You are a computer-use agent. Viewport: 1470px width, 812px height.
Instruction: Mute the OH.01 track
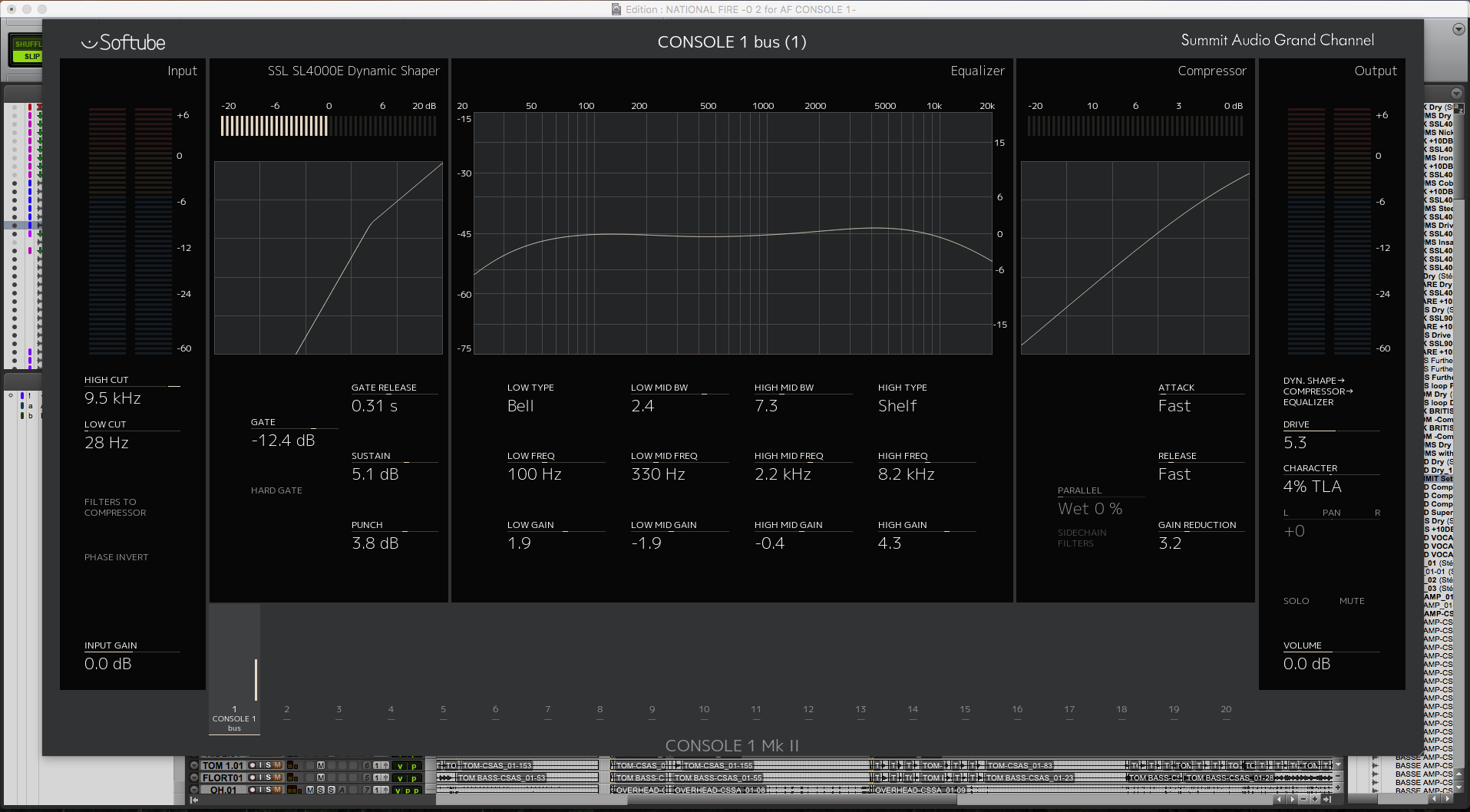pyautogui.click(x=277, y=790)
